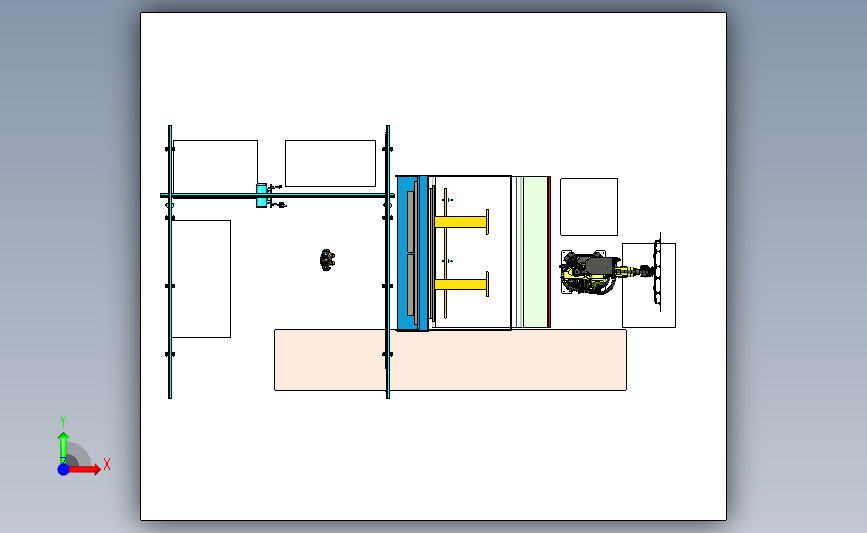The image size is (867, 533).
Task: Select the thin red strip beside green panel
Action: (x=549, y=252)
